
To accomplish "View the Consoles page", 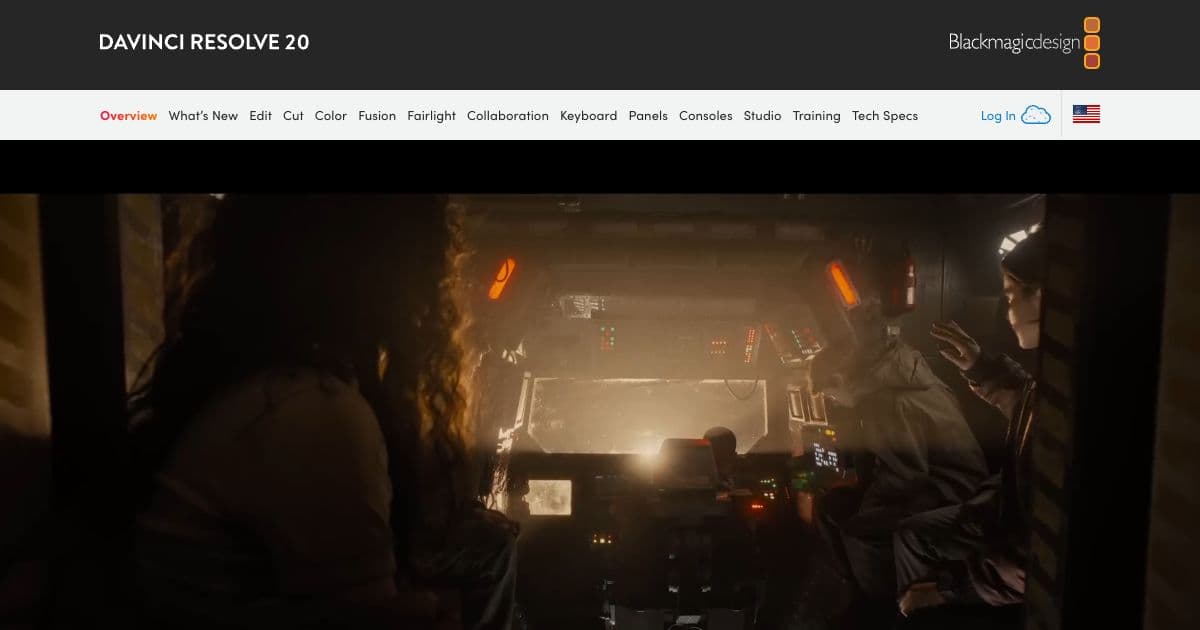I will (x=706, y=115).
